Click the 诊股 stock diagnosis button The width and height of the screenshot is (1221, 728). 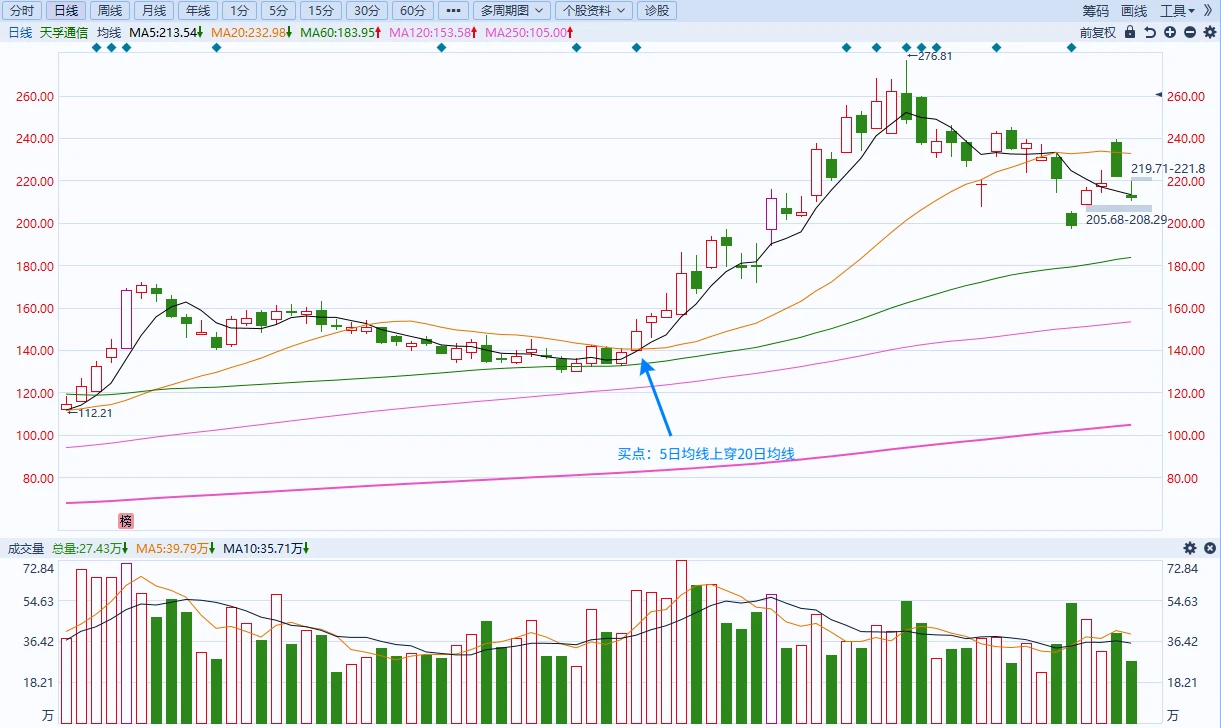point(658,11)
